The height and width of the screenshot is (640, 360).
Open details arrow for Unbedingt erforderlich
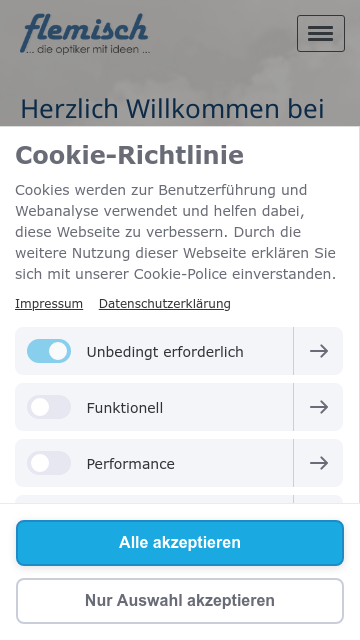pyautogui.click(x=318, y=351)
